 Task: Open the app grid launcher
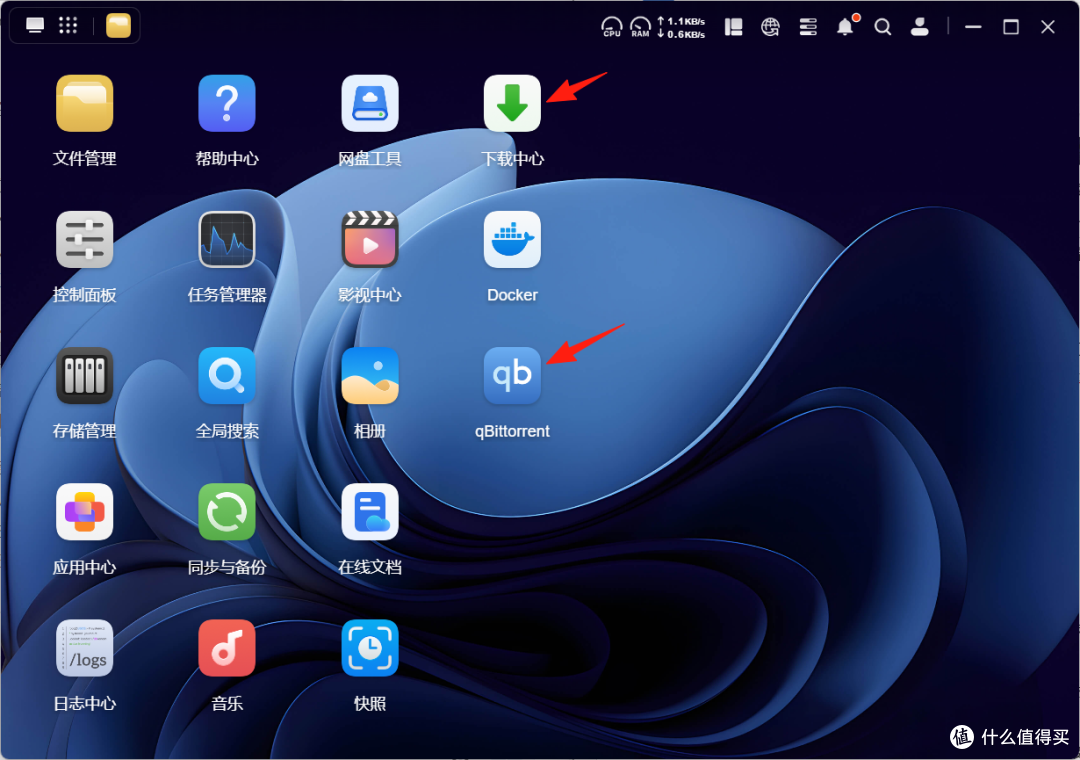pos(68,25)
